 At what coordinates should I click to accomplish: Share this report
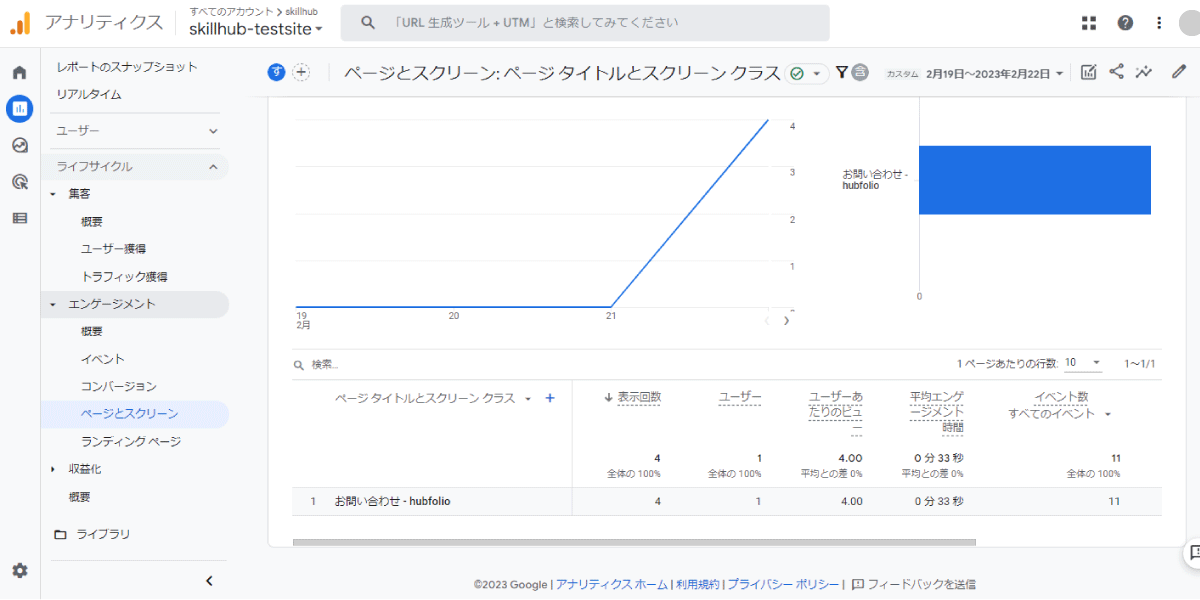[1117, 72]
